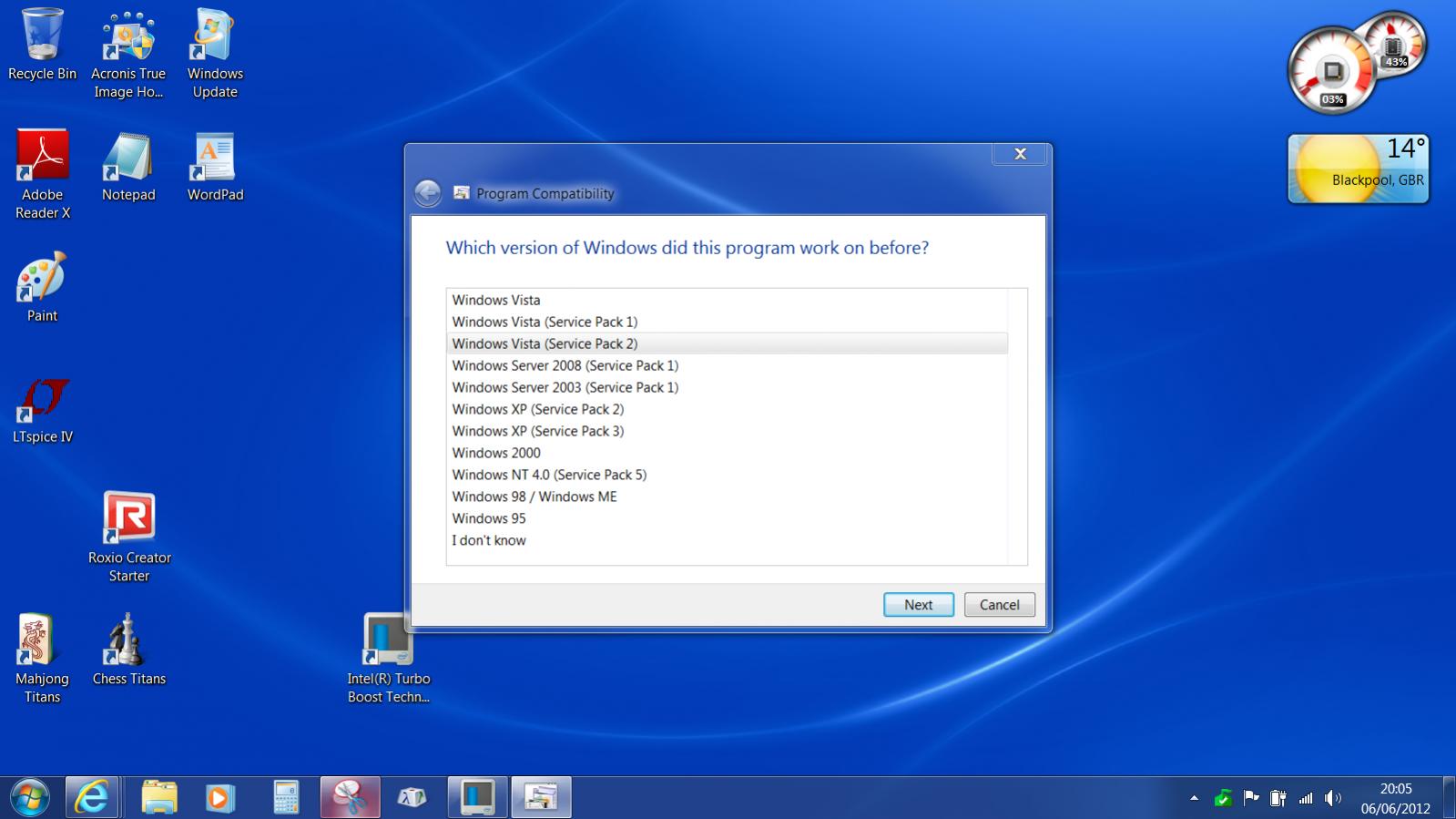Select the Chess Titans desktop icon
Screen dimensions: 1456x819
(x=128, y=649)
